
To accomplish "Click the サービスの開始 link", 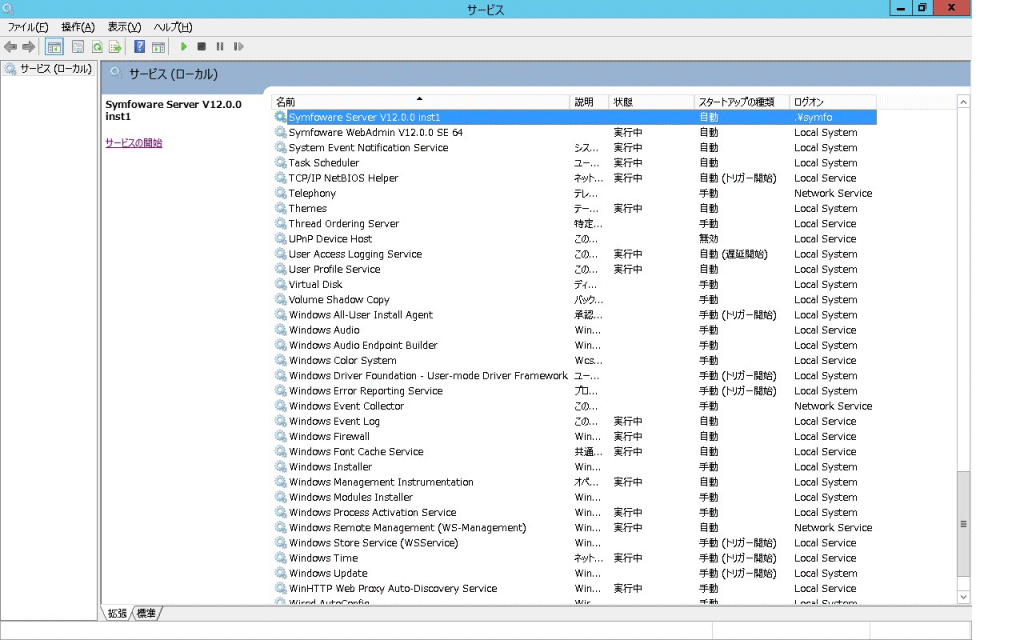I will [x=134, y=143].
